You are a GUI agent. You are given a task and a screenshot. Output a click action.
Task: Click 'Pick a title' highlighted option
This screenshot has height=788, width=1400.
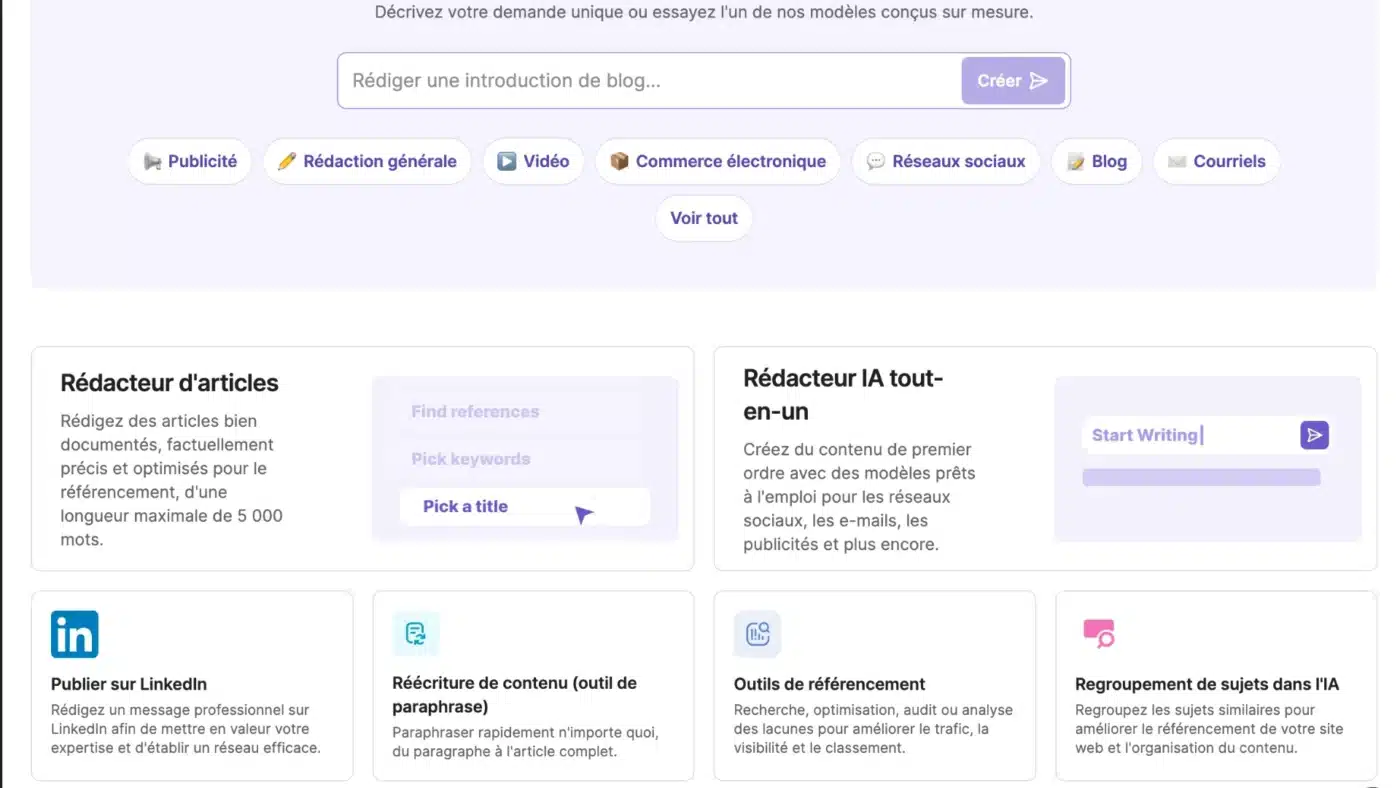525,506
